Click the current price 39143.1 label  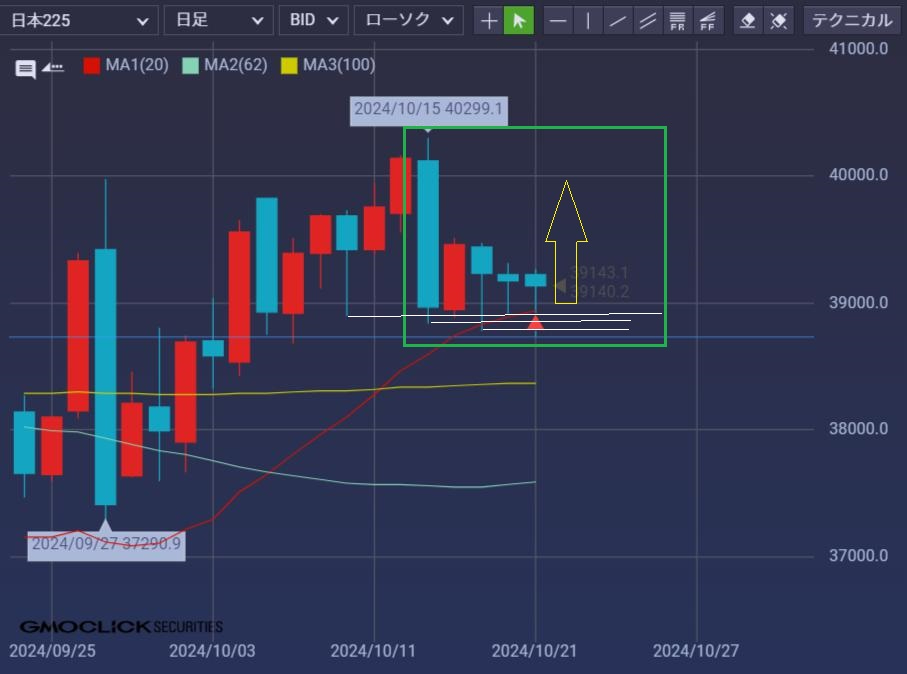click(599, 272)
